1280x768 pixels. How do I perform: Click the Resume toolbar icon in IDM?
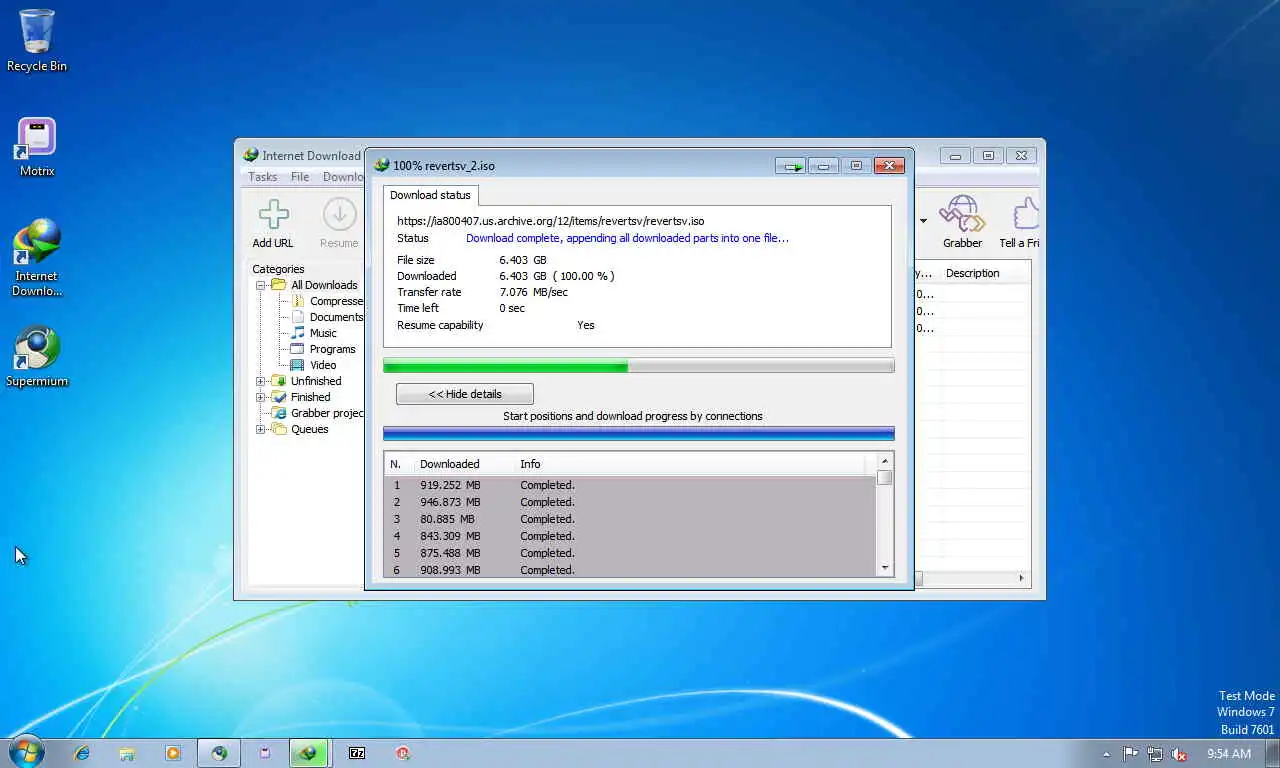(x=339, y=222)
